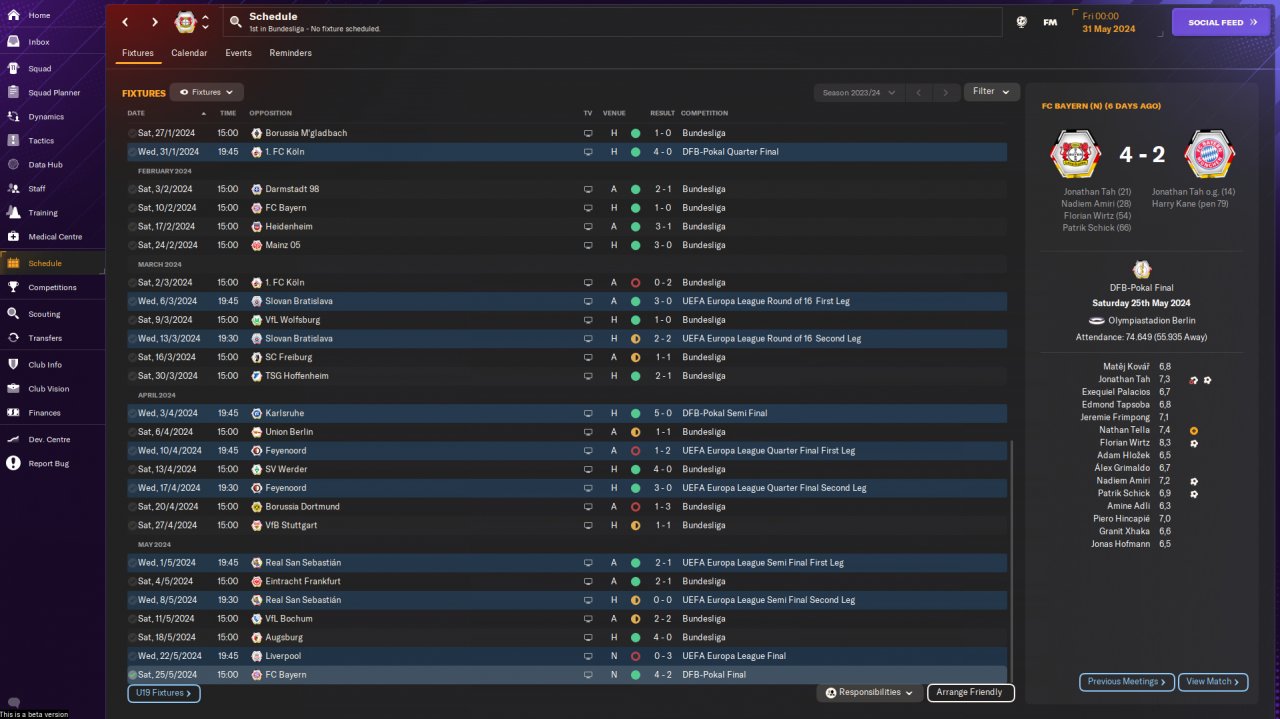Click the FC Bayern badge in match panel
Screen dimensions: 1280x719
point(1209,155)
